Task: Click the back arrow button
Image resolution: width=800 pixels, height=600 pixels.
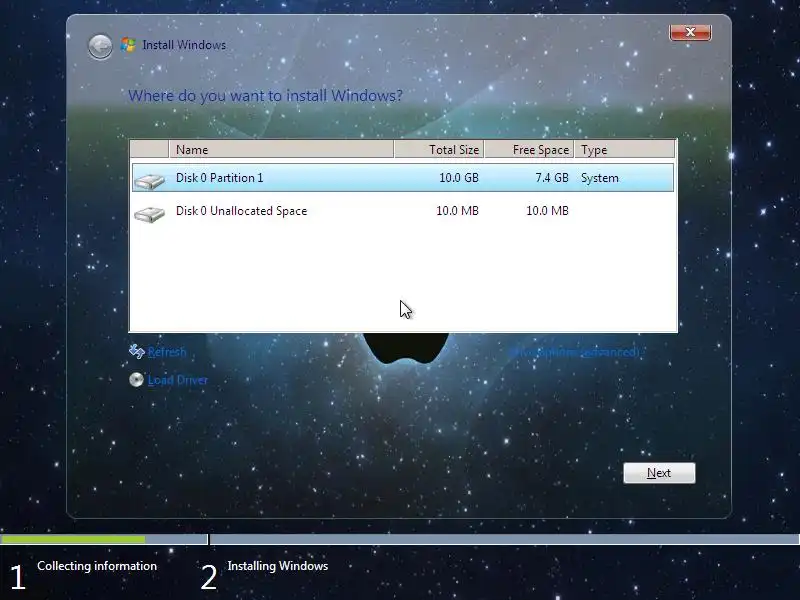Action: [100, 47]
